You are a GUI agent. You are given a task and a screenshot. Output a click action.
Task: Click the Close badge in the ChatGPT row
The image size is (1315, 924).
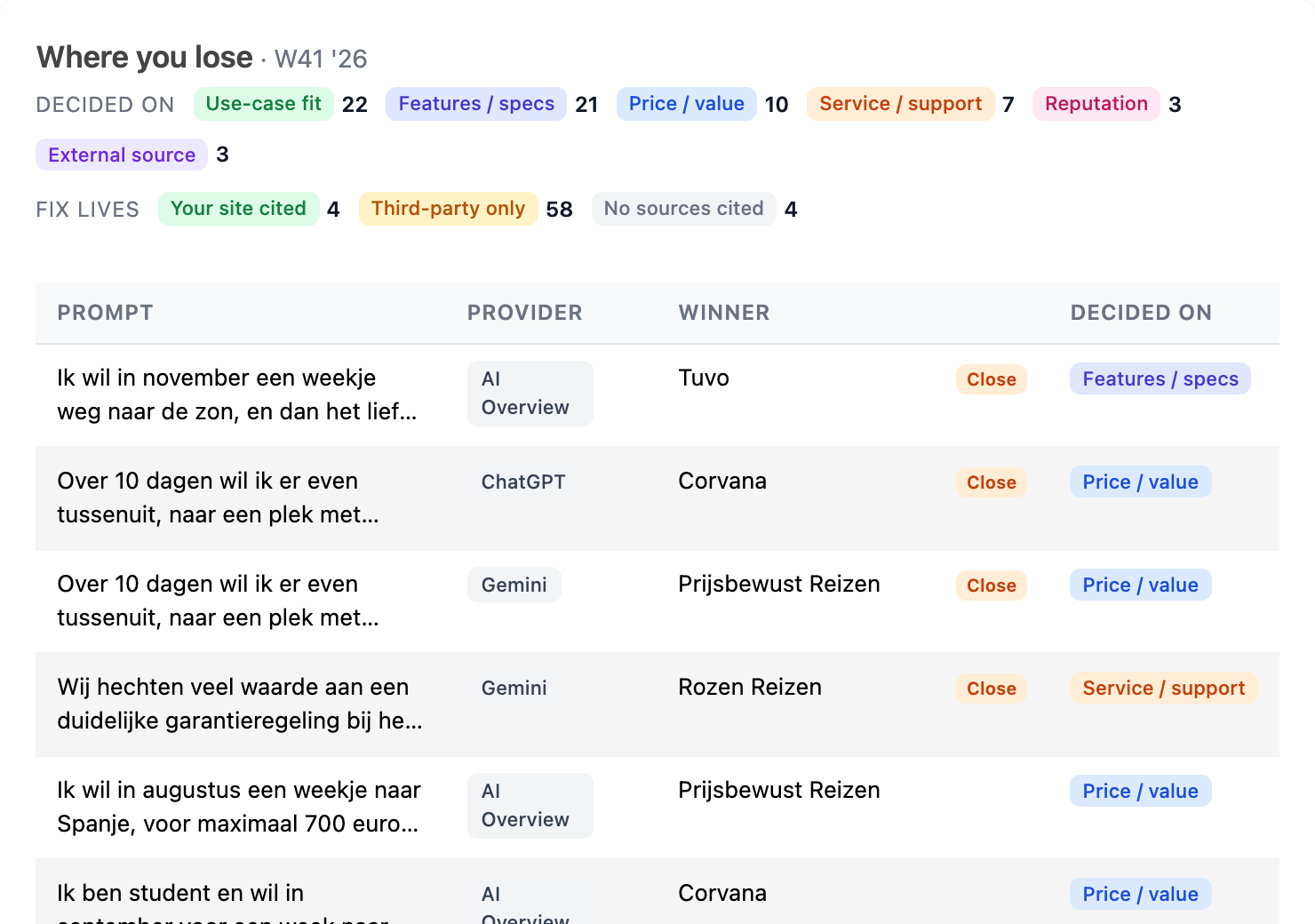991,482
